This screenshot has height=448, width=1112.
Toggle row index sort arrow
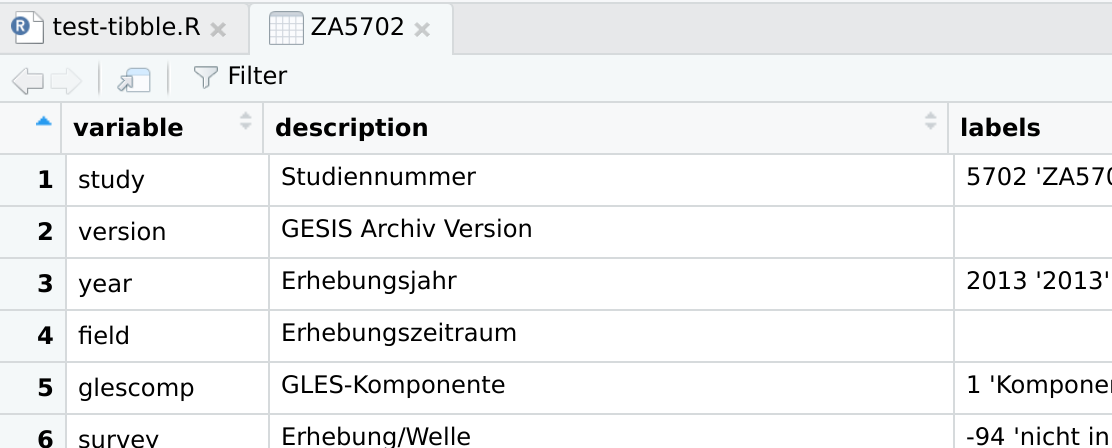[43, 122]
